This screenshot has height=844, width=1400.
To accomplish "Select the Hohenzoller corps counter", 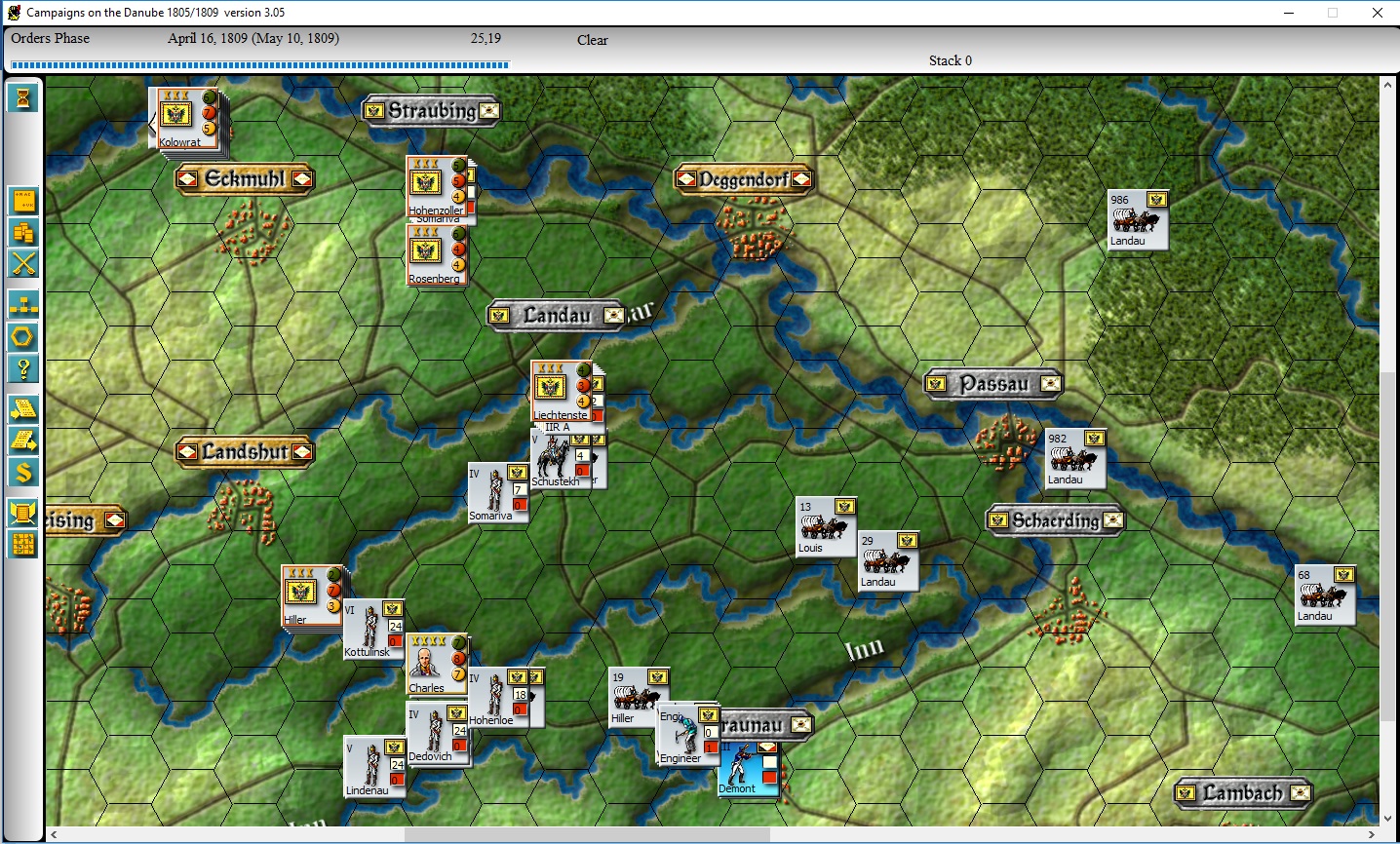I will point(436,186).
